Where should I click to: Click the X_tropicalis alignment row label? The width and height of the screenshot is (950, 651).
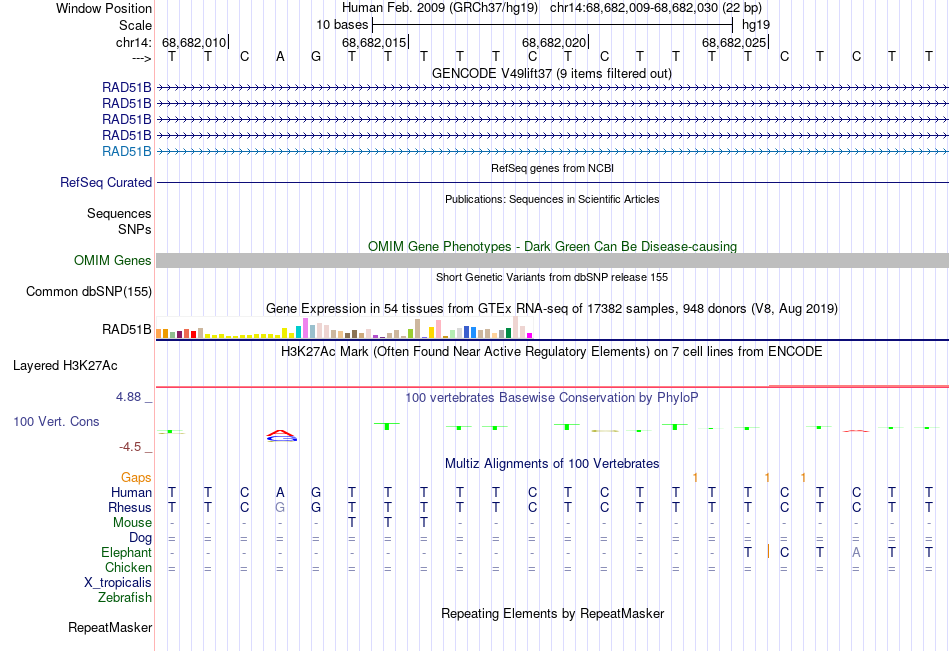[118, 583]
